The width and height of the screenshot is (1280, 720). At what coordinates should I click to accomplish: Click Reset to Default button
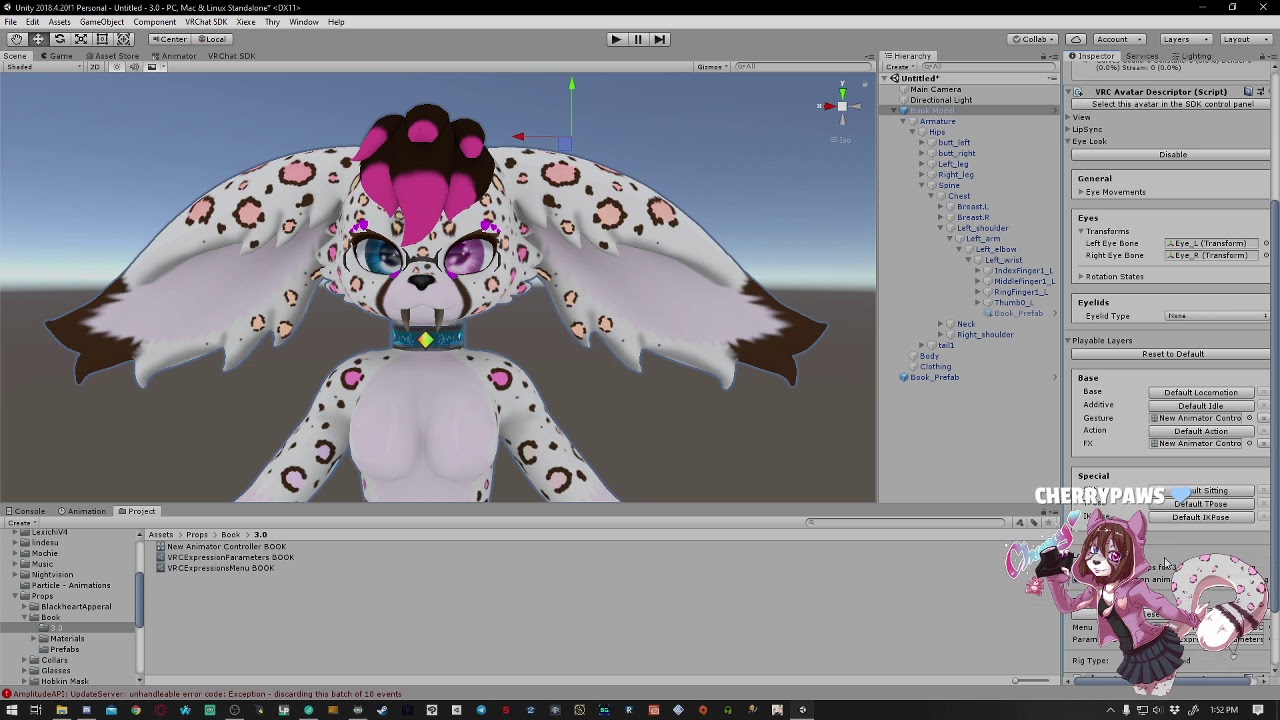[x=1172, y=354]
